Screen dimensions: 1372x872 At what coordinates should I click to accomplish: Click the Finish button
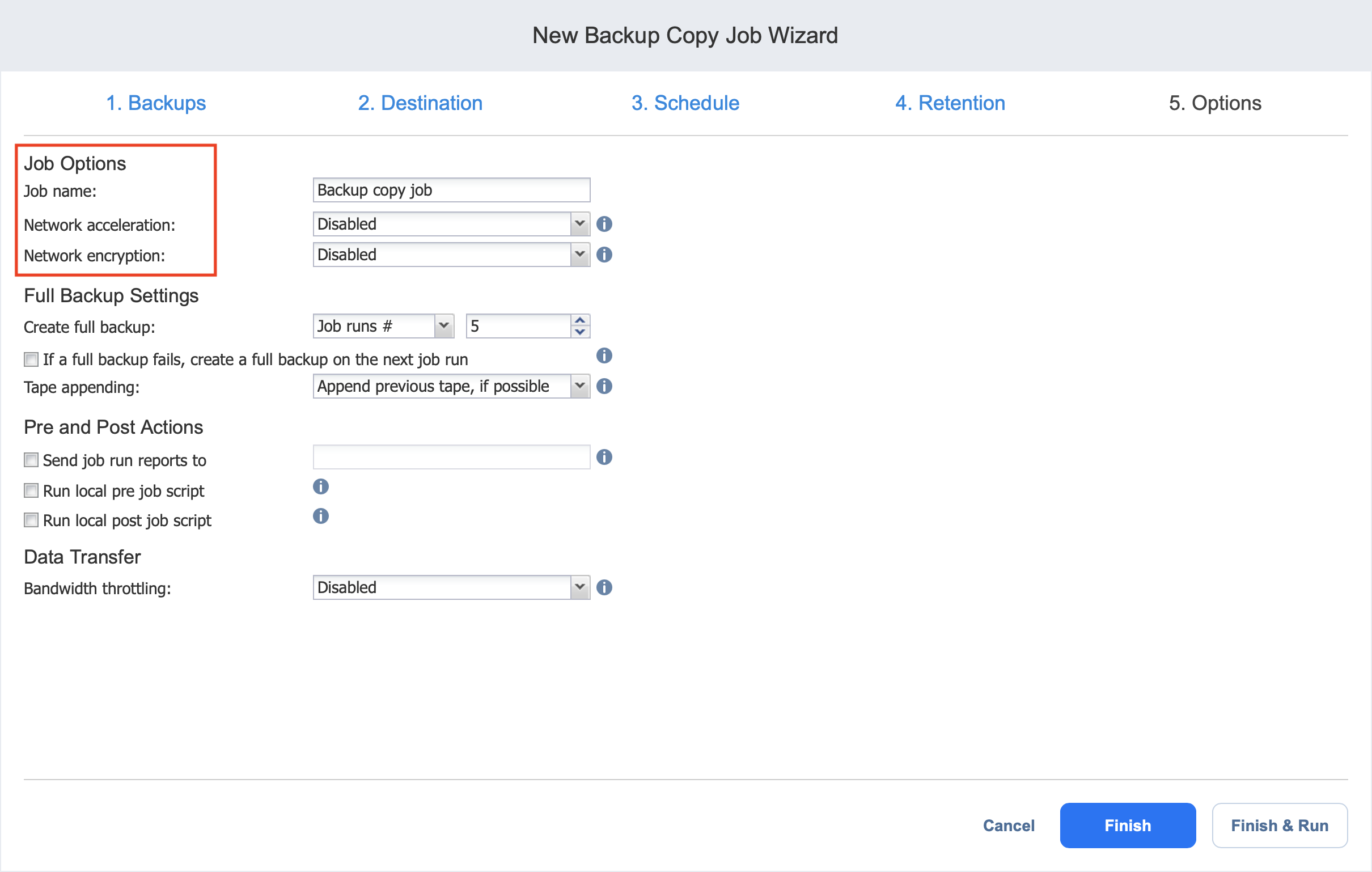coord(1128,826)
